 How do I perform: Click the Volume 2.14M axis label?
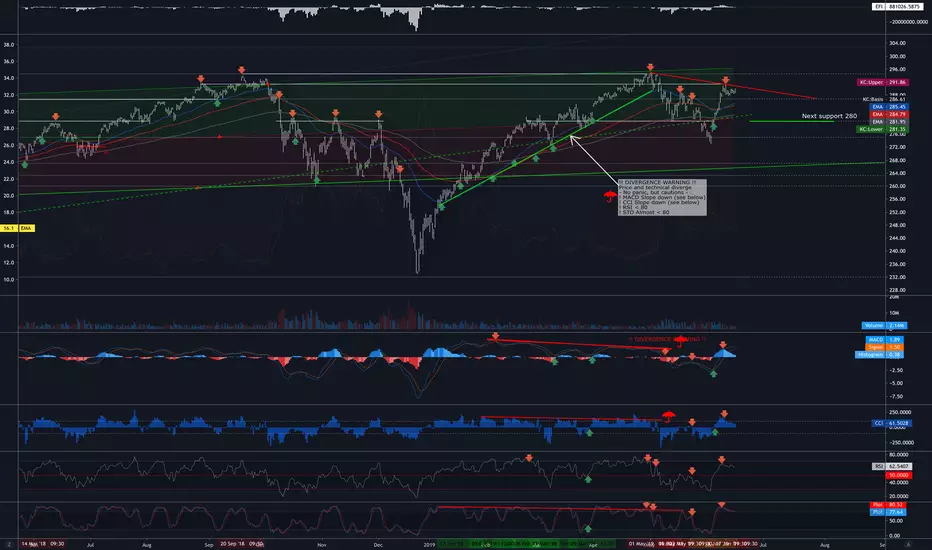[884, 325]
